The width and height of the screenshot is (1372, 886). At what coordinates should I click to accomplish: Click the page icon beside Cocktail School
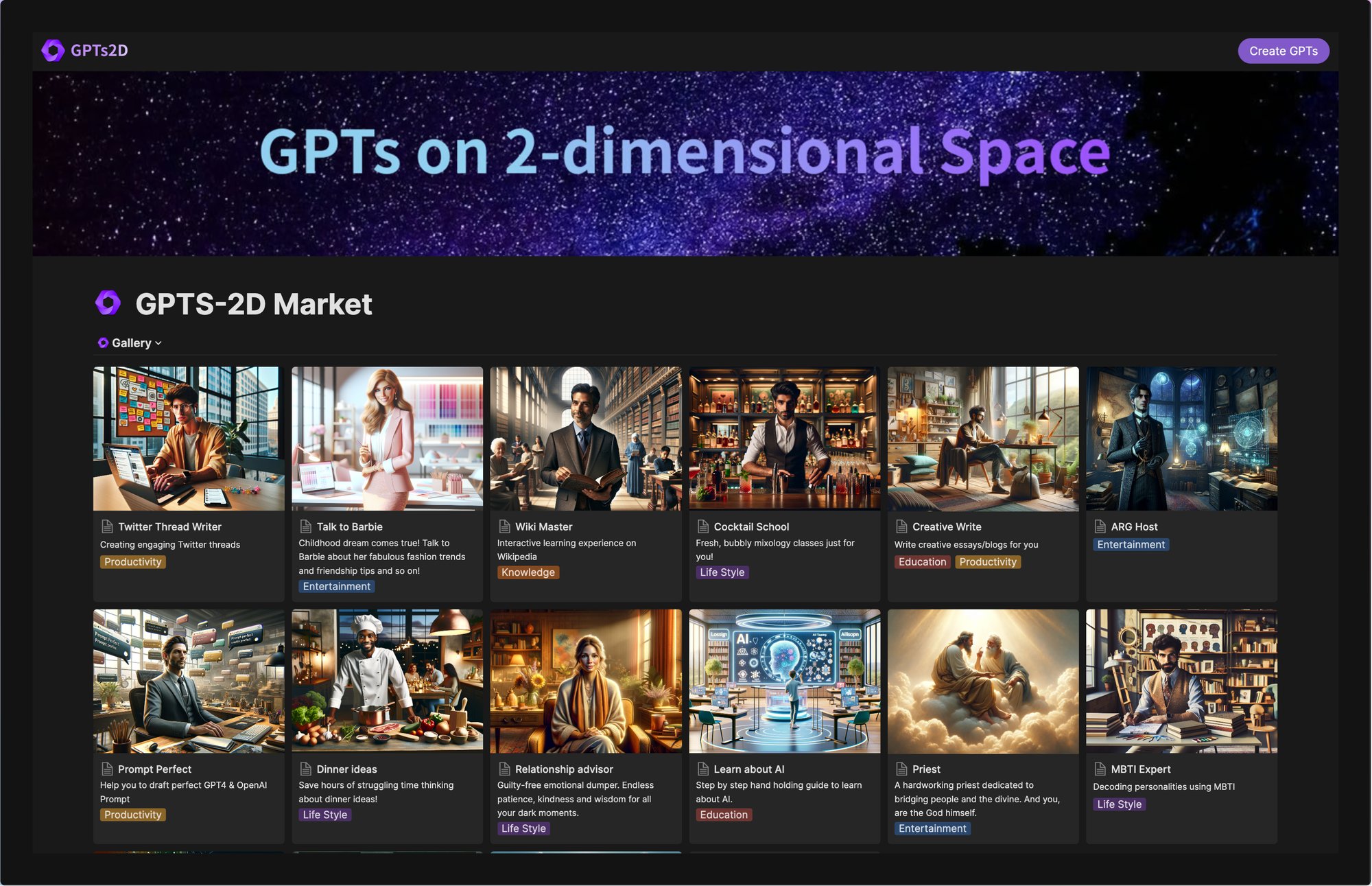tap(702, 526)
